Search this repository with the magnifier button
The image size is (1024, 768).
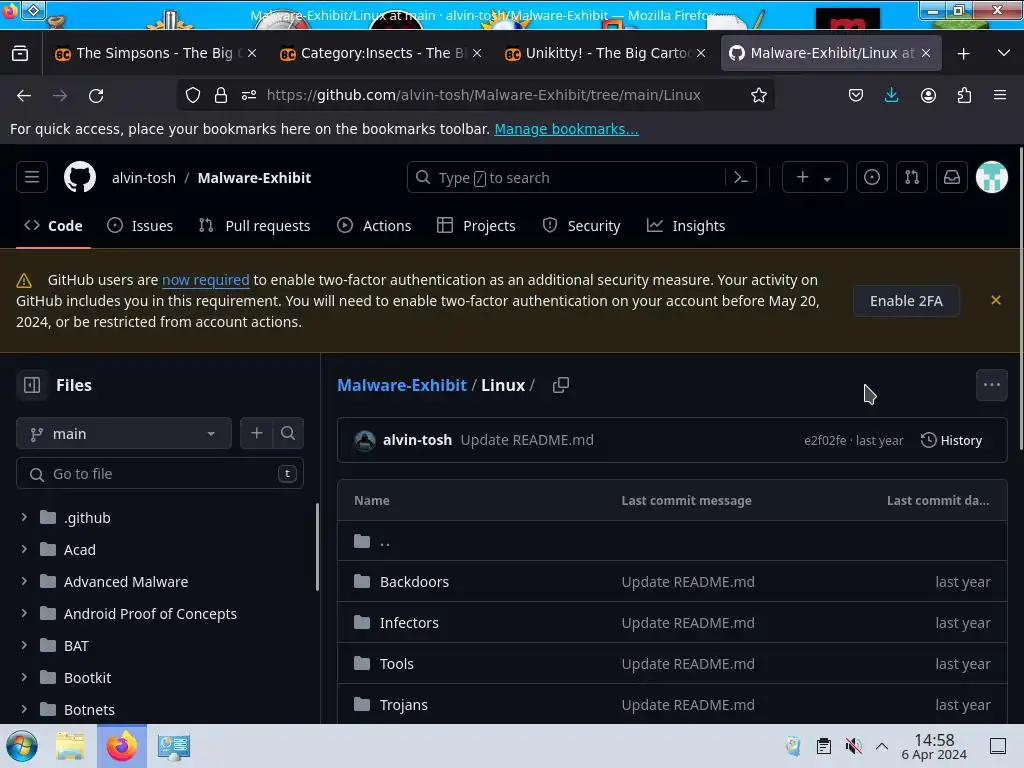pyautogui.click(x=288, y=434)
